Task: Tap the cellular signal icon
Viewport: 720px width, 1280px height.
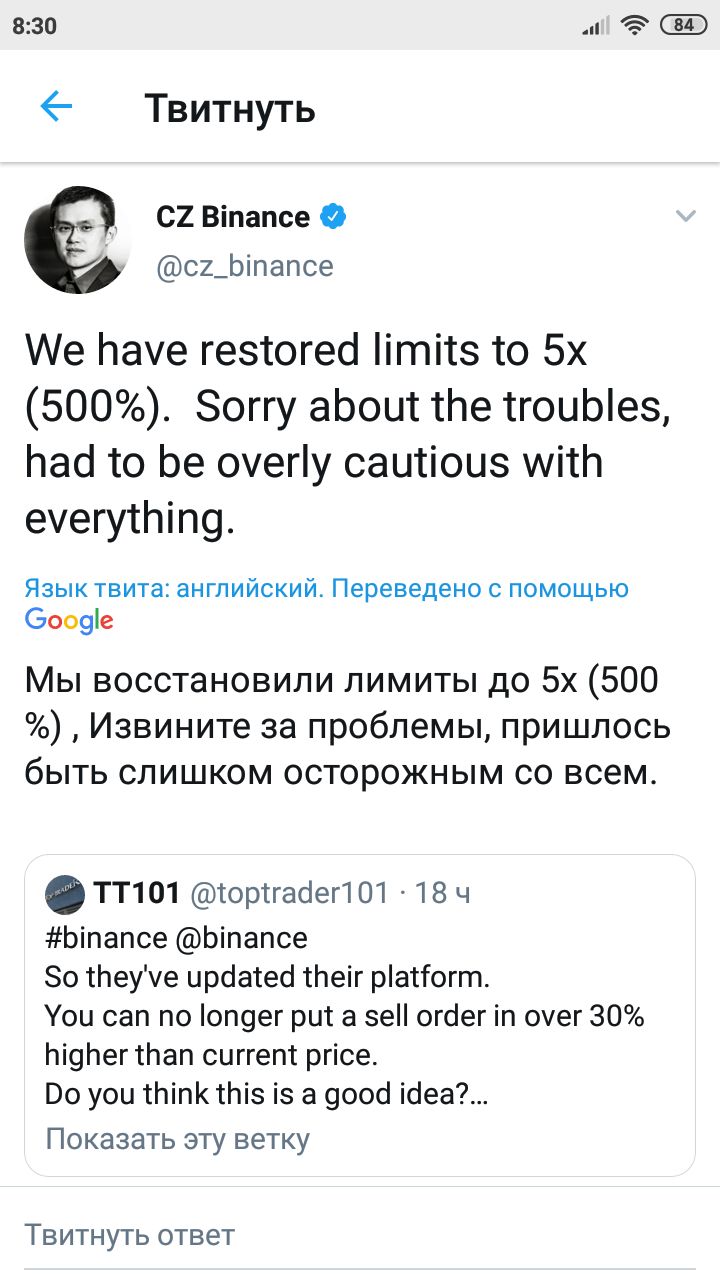Action: point(595,27)
